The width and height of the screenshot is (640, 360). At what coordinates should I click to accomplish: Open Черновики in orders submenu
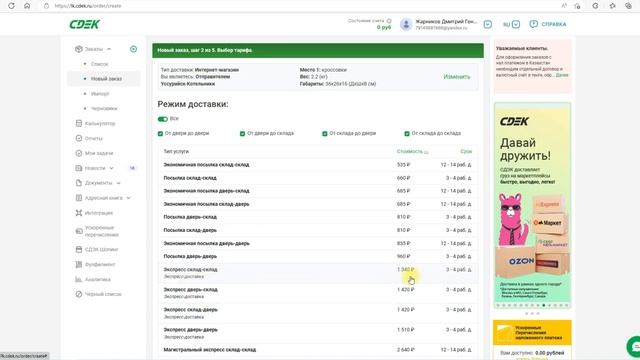coord(104,109)
